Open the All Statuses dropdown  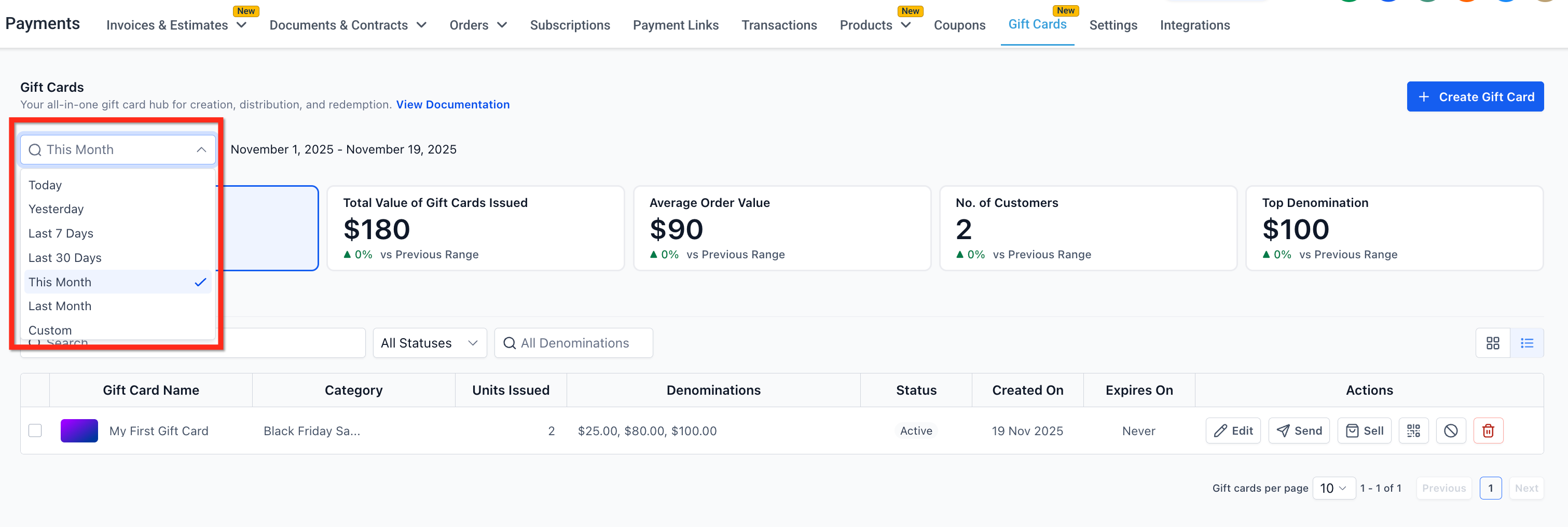click(x=429, y=343)
